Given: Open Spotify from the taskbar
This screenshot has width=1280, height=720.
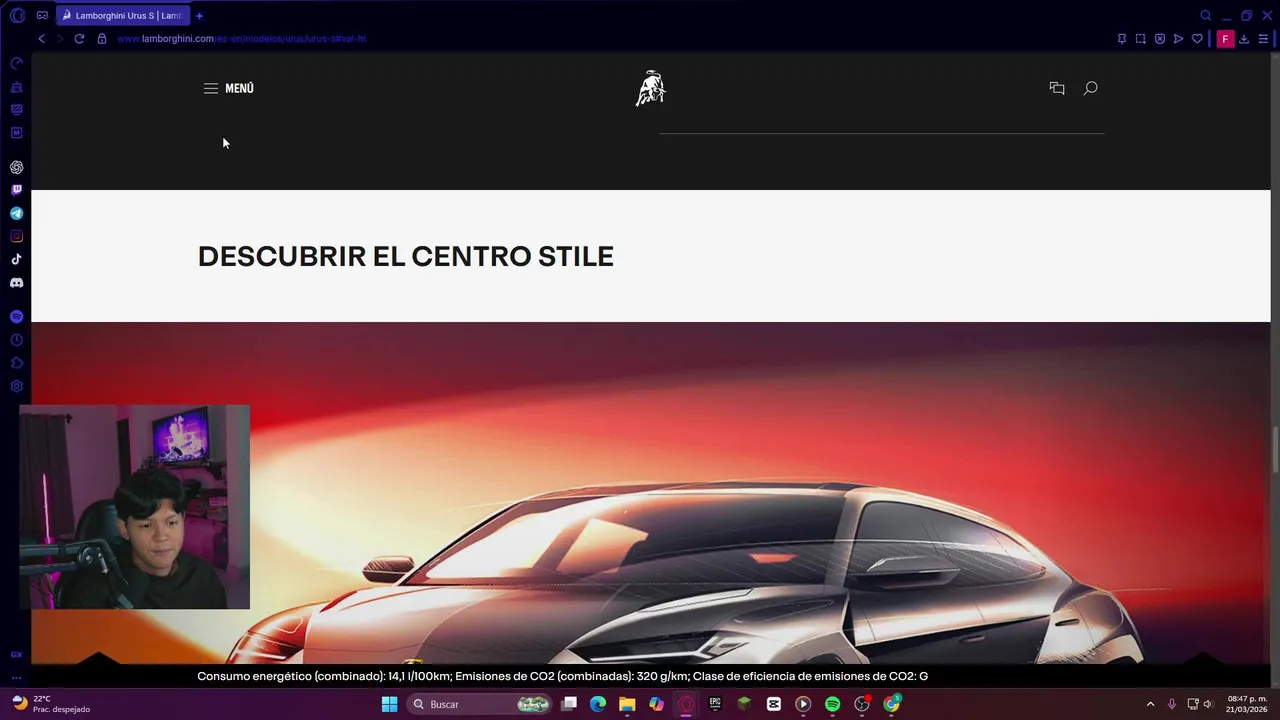Looking at the screenshot, I should [832, 704].
